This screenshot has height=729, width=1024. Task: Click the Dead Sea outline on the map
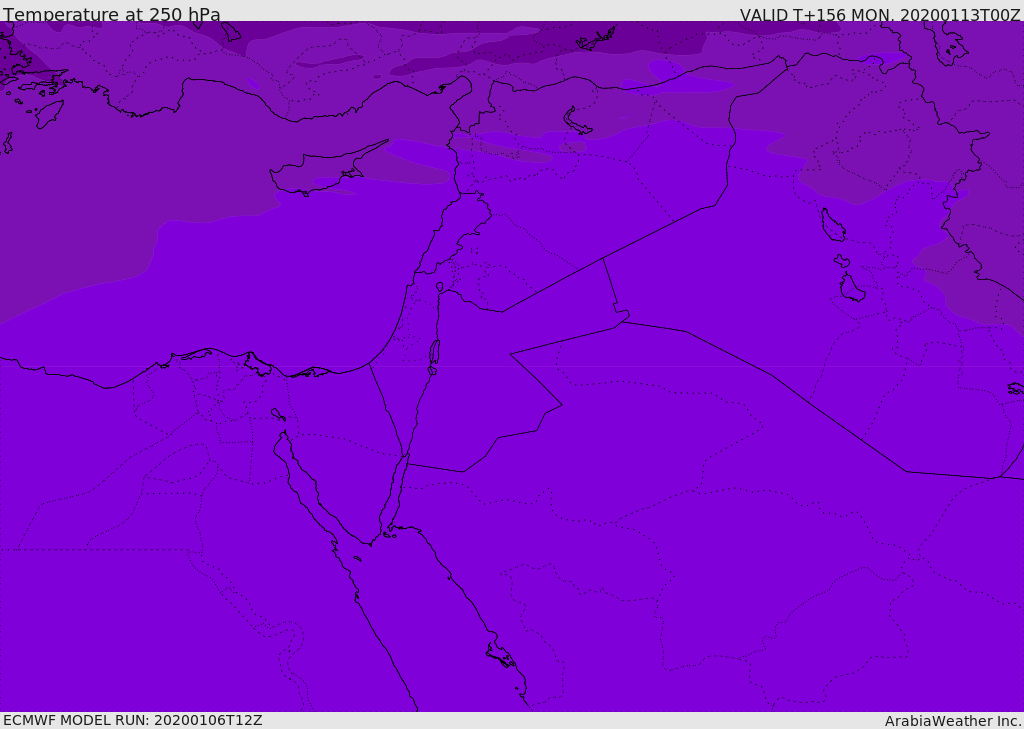pyautogui.click(x=434, y=353)
